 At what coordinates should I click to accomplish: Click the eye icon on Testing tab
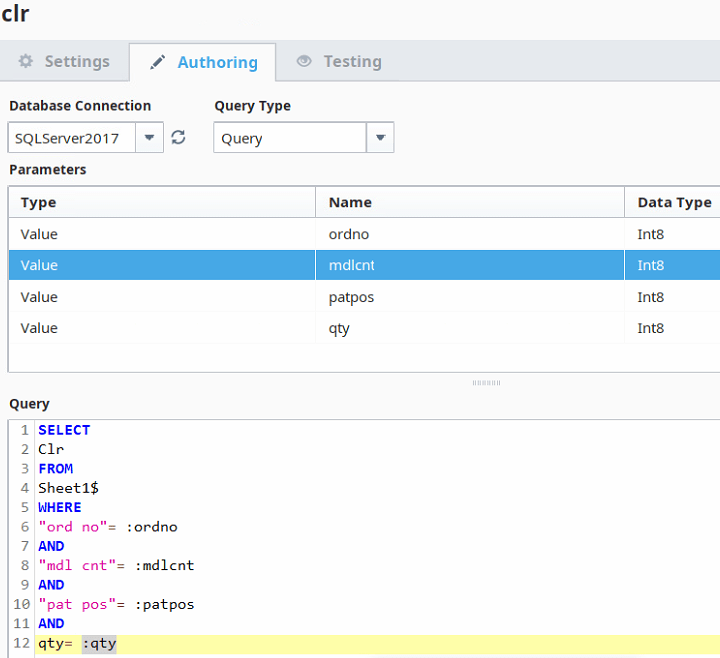tap(304, 61)
